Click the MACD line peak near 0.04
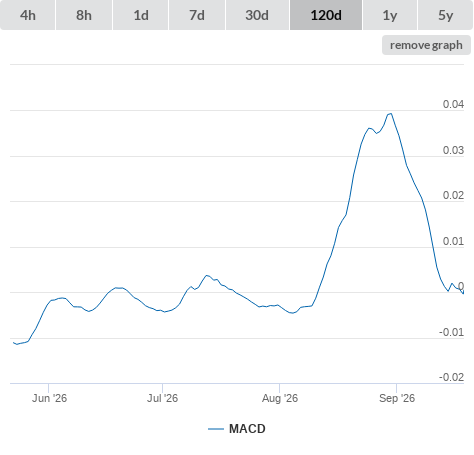474x455 pixels. click(x=390, y=114)
